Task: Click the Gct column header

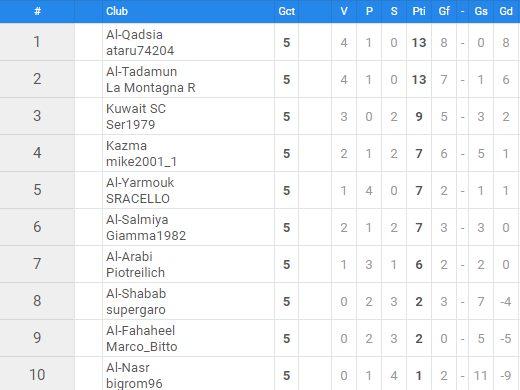Action: (x=286, y=11)
